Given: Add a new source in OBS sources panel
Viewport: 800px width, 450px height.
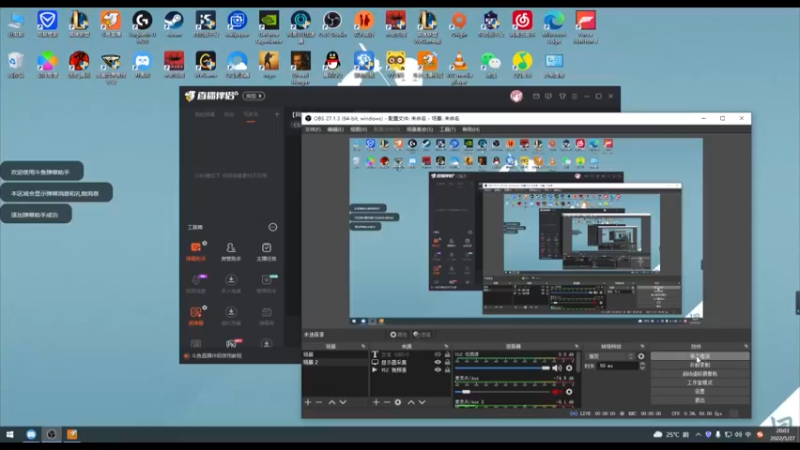Looking at the screenshot, I should 376,402.
